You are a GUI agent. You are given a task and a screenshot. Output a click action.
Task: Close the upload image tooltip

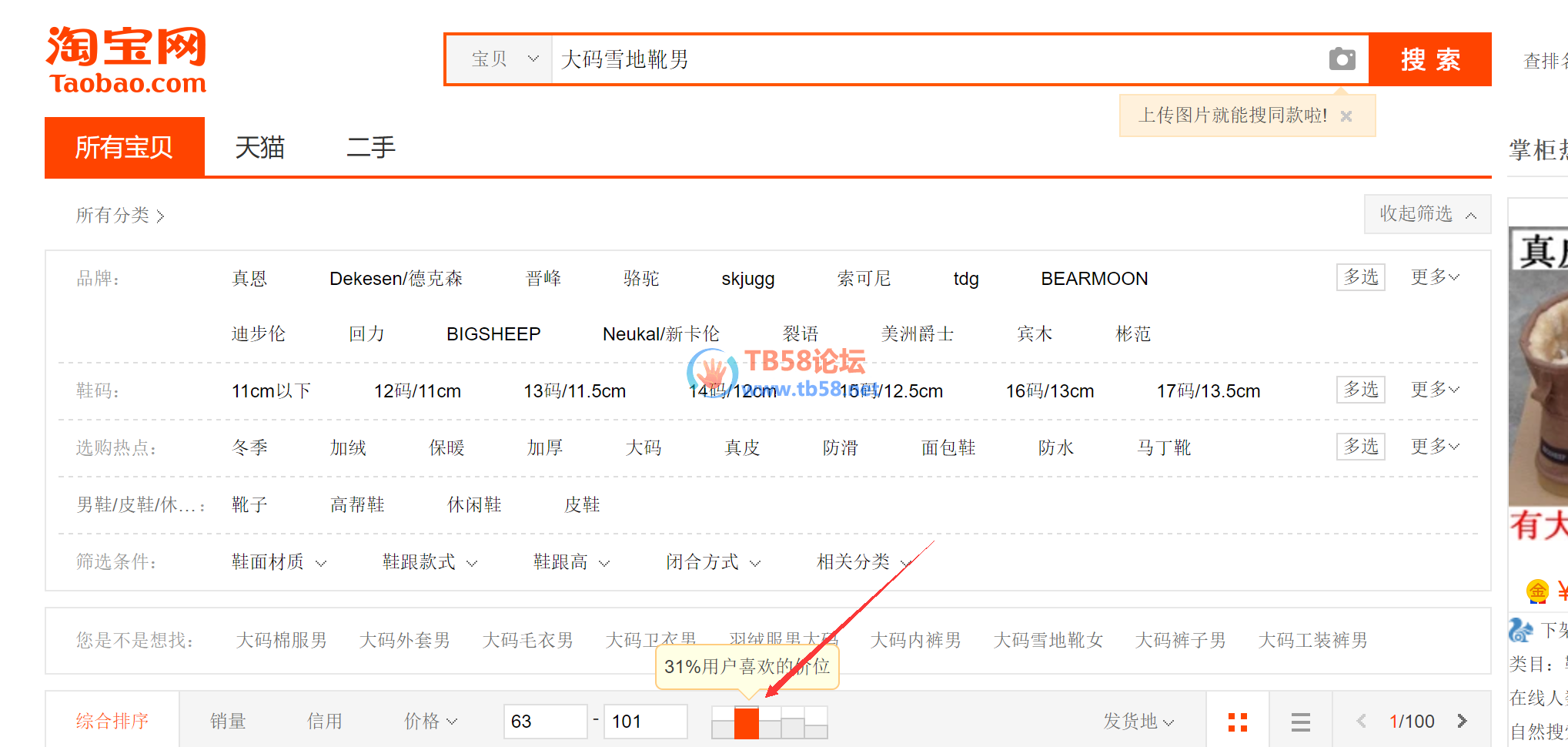(x=1346, y=116)
